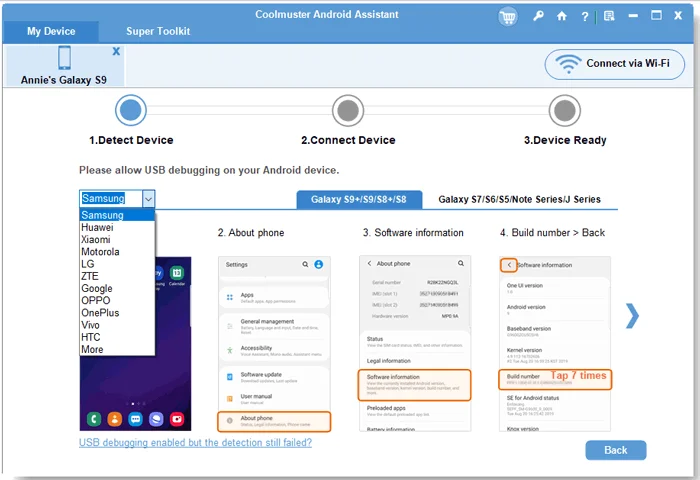Click the Software update icon in Settings
The width and height of the screenshot is (700, 480).
(x=229, y=377)
